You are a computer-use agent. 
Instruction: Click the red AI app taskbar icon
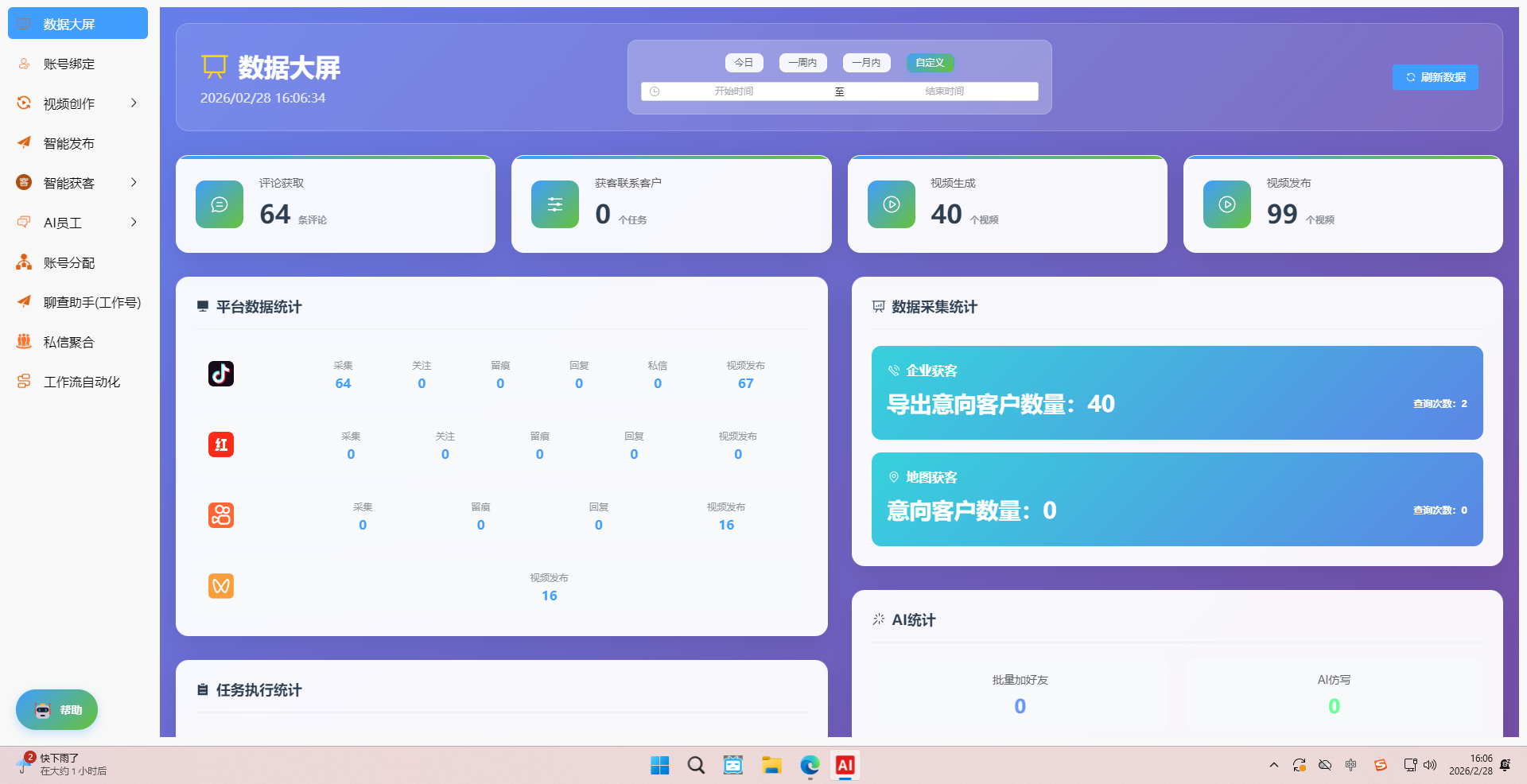pos(845,765)
